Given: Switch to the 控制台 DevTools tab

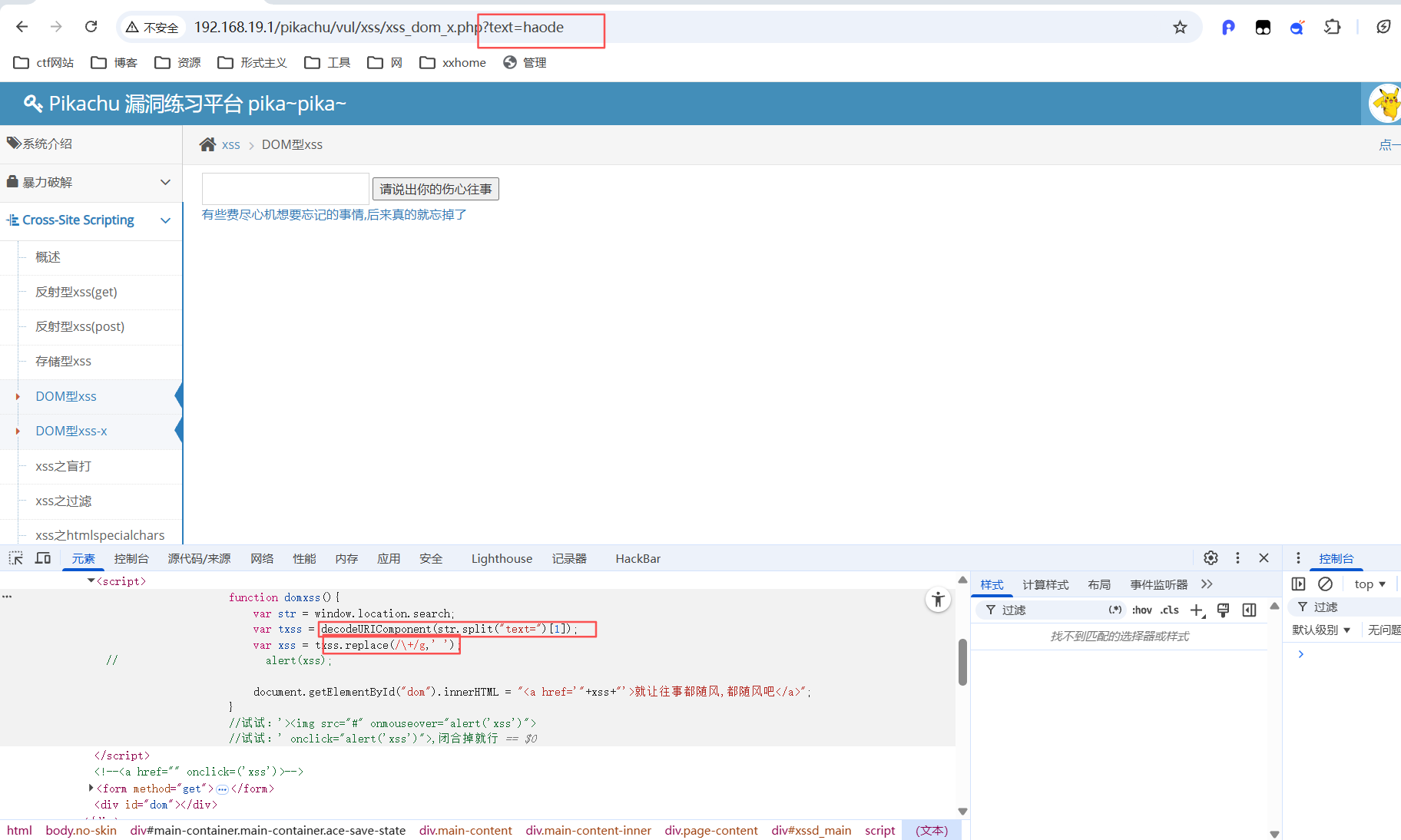Looking at the screenshot, I should tap(131, 558).
